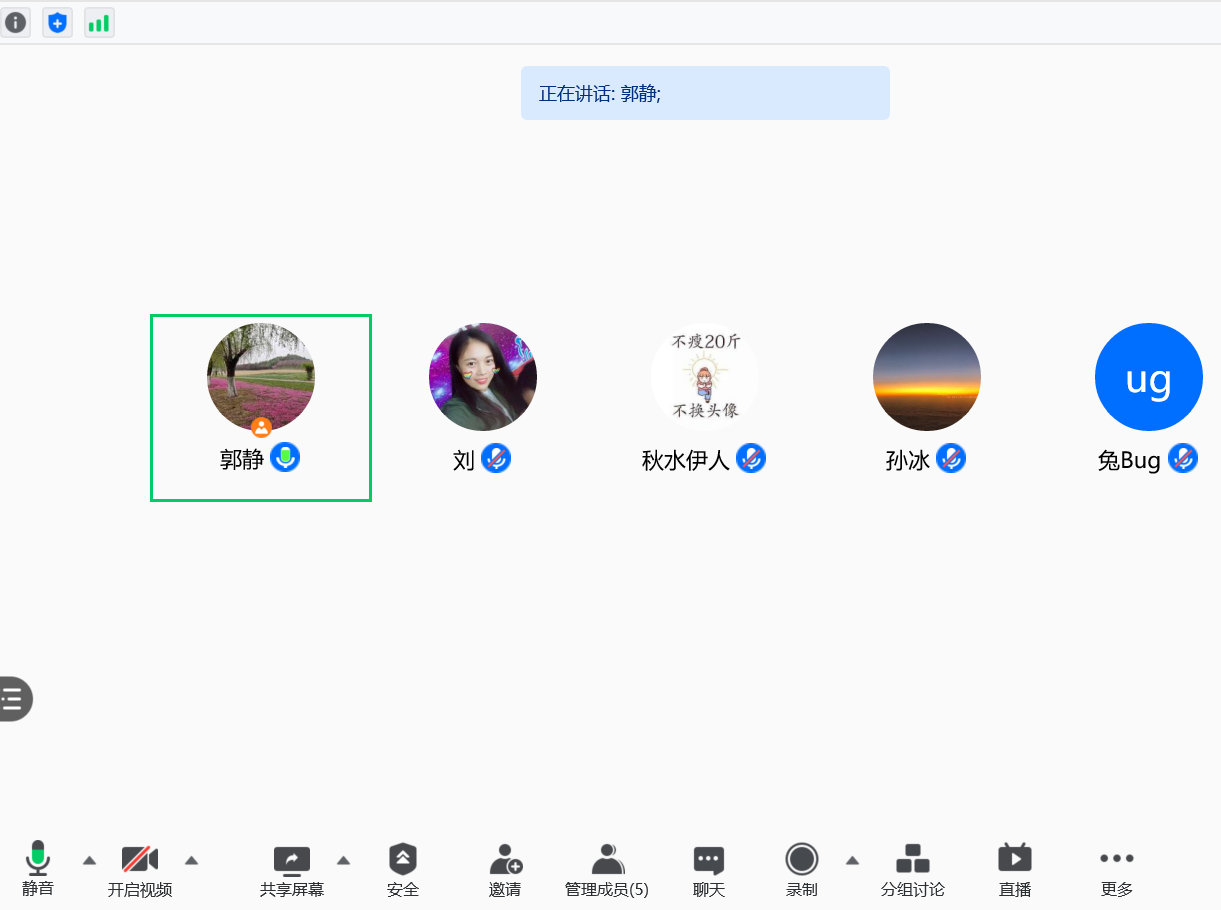The image size is (1221, 910).
Task: Open Manage Members 管理成员(5) panel
Action: pos(606,869)
